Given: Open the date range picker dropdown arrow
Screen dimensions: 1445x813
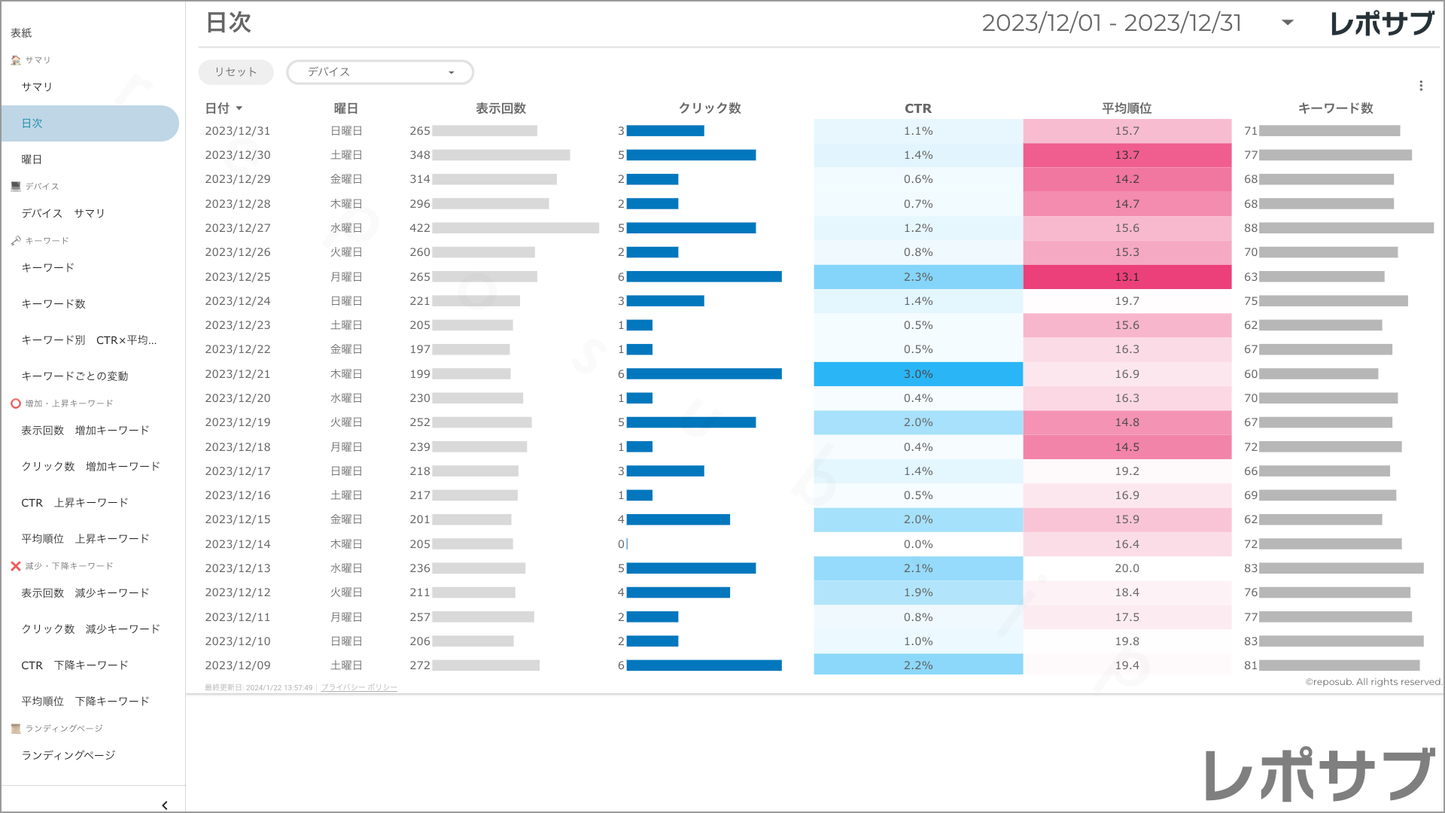Looking at the screenshot, I should point(1288,23).
